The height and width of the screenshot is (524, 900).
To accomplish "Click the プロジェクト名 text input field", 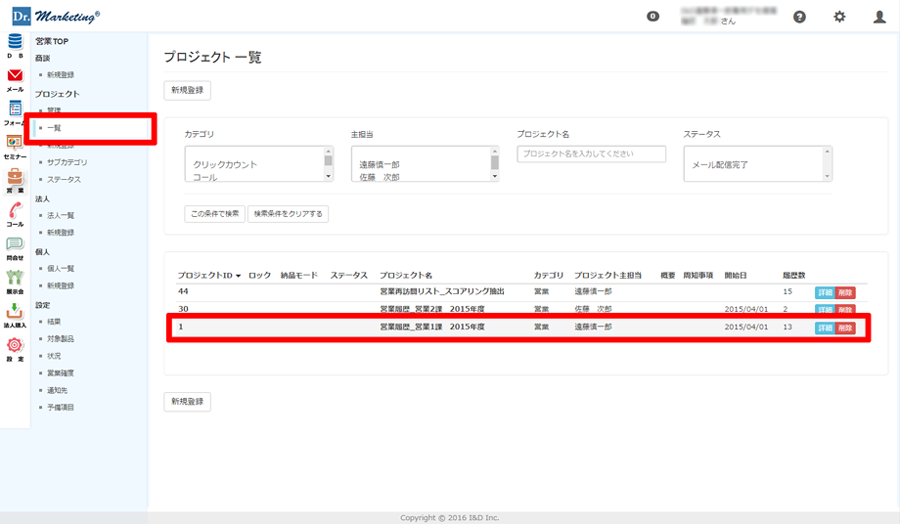I will tap(591, 154).
